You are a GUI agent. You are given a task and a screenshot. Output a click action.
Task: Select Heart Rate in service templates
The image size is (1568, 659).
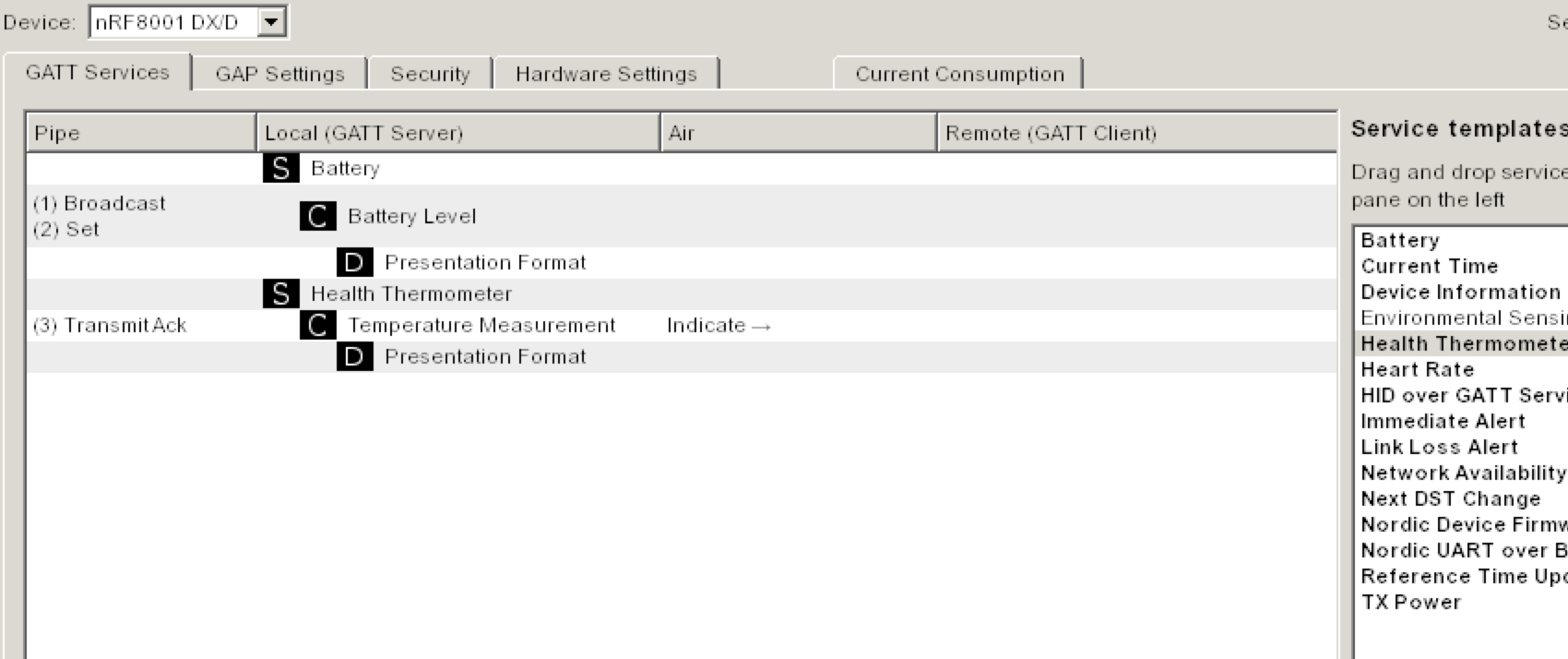tap(1418, 370)
